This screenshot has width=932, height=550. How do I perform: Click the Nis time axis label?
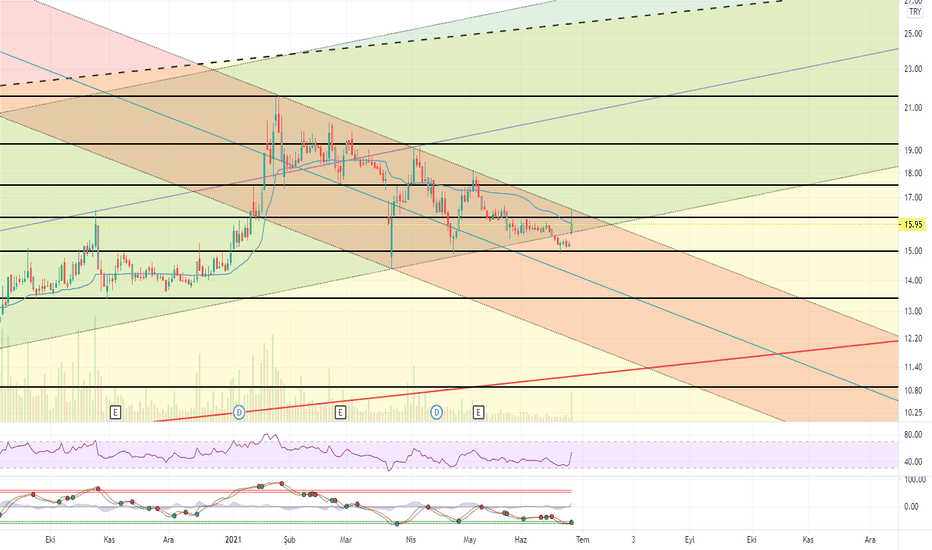click(x=410, y=540)
